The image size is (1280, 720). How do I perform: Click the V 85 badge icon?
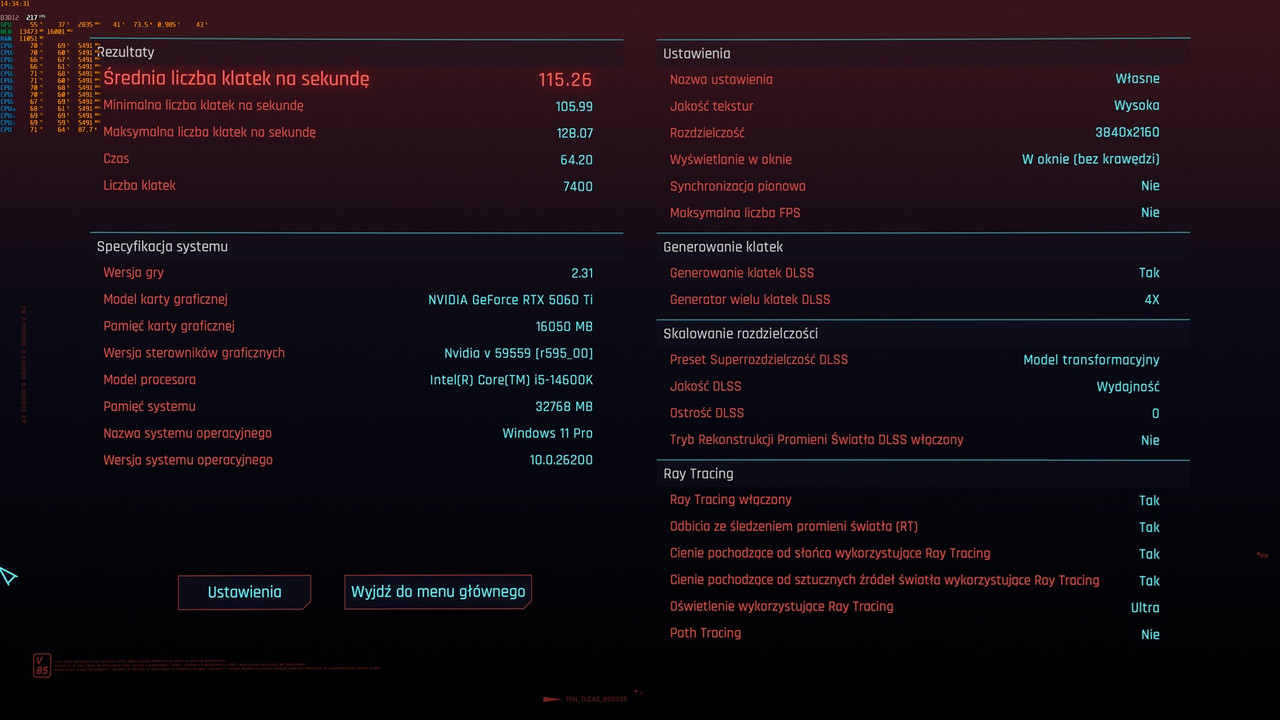pos(41,666)
